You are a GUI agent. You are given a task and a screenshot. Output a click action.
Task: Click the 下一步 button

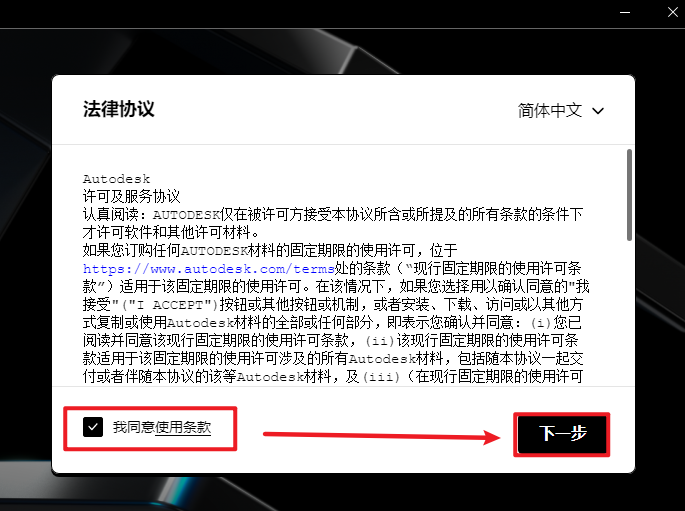pyautogui.click(x=561, y=433)
